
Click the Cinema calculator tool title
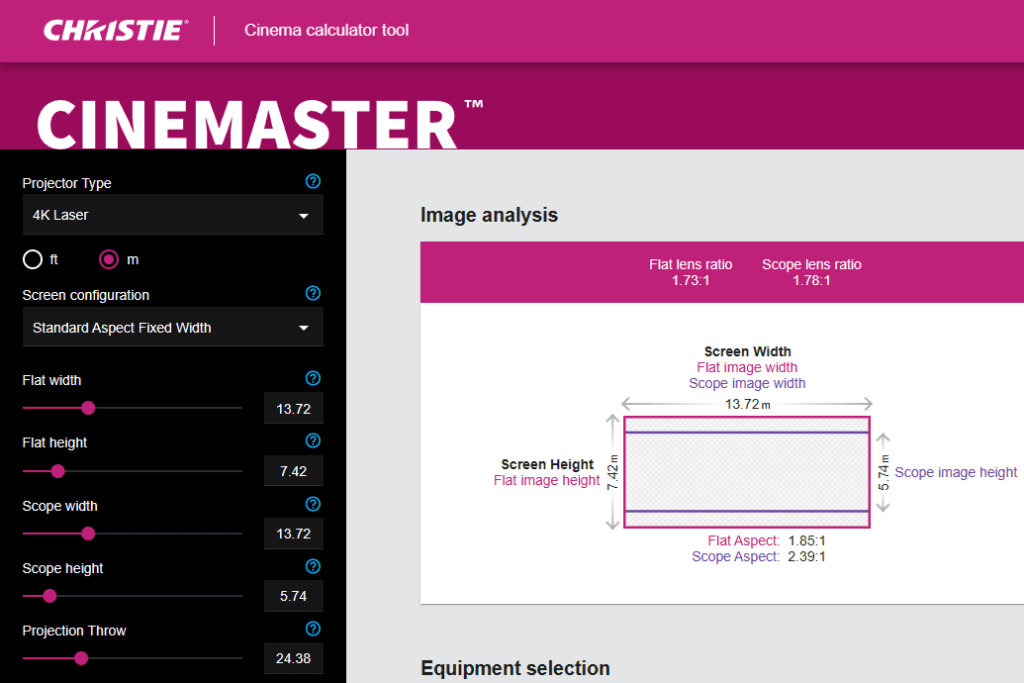point(327,30)
